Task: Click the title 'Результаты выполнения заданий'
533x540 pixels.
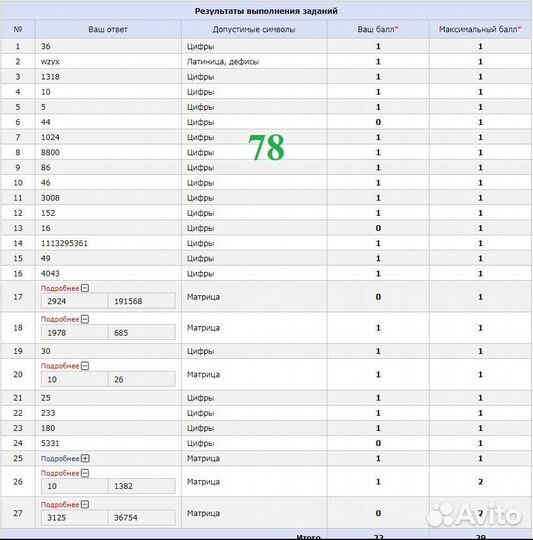Action: (266, 11)
